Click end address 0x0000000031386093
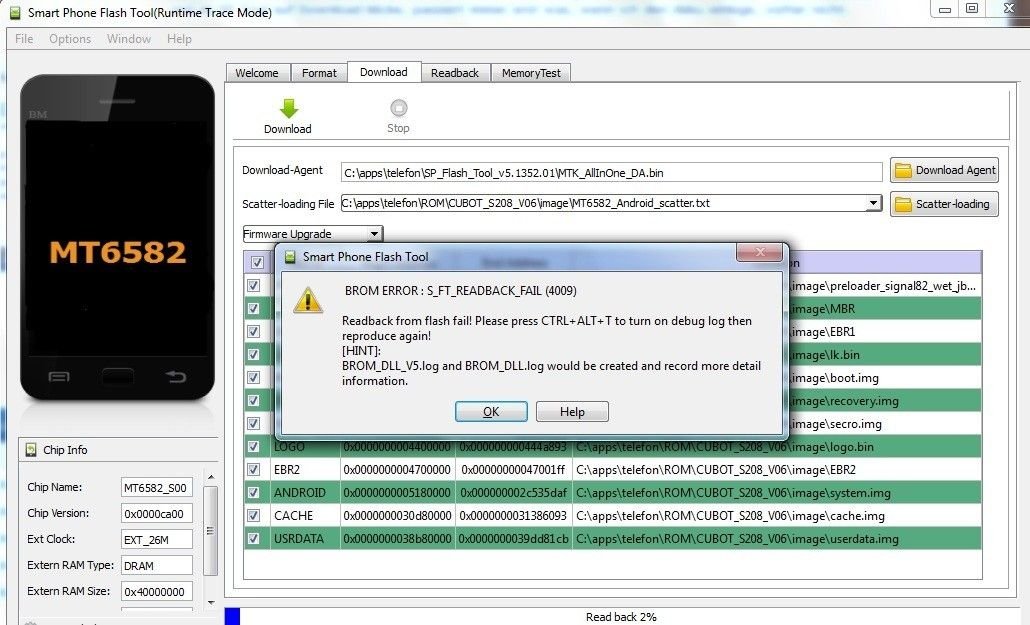 (514, 516)
